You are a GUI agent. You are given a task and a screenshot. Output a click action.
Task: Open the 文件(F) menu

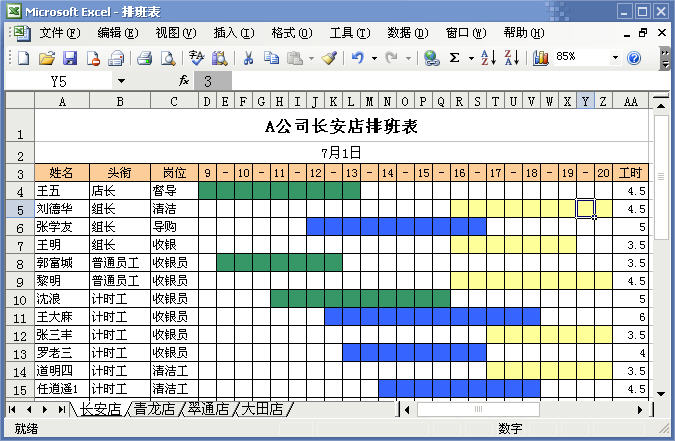[x=60, y=33]
